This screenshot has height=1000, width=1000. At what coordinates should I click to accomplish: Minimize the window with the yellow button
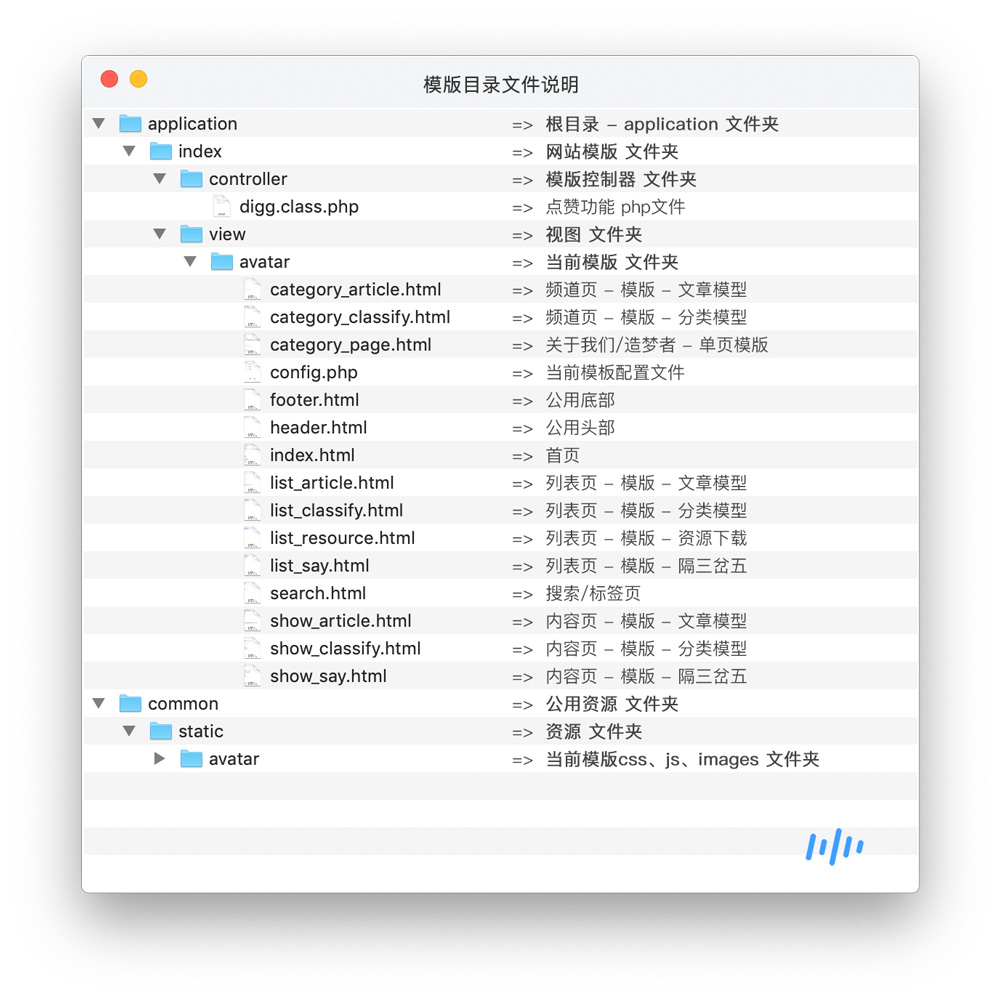pos(138,78)
